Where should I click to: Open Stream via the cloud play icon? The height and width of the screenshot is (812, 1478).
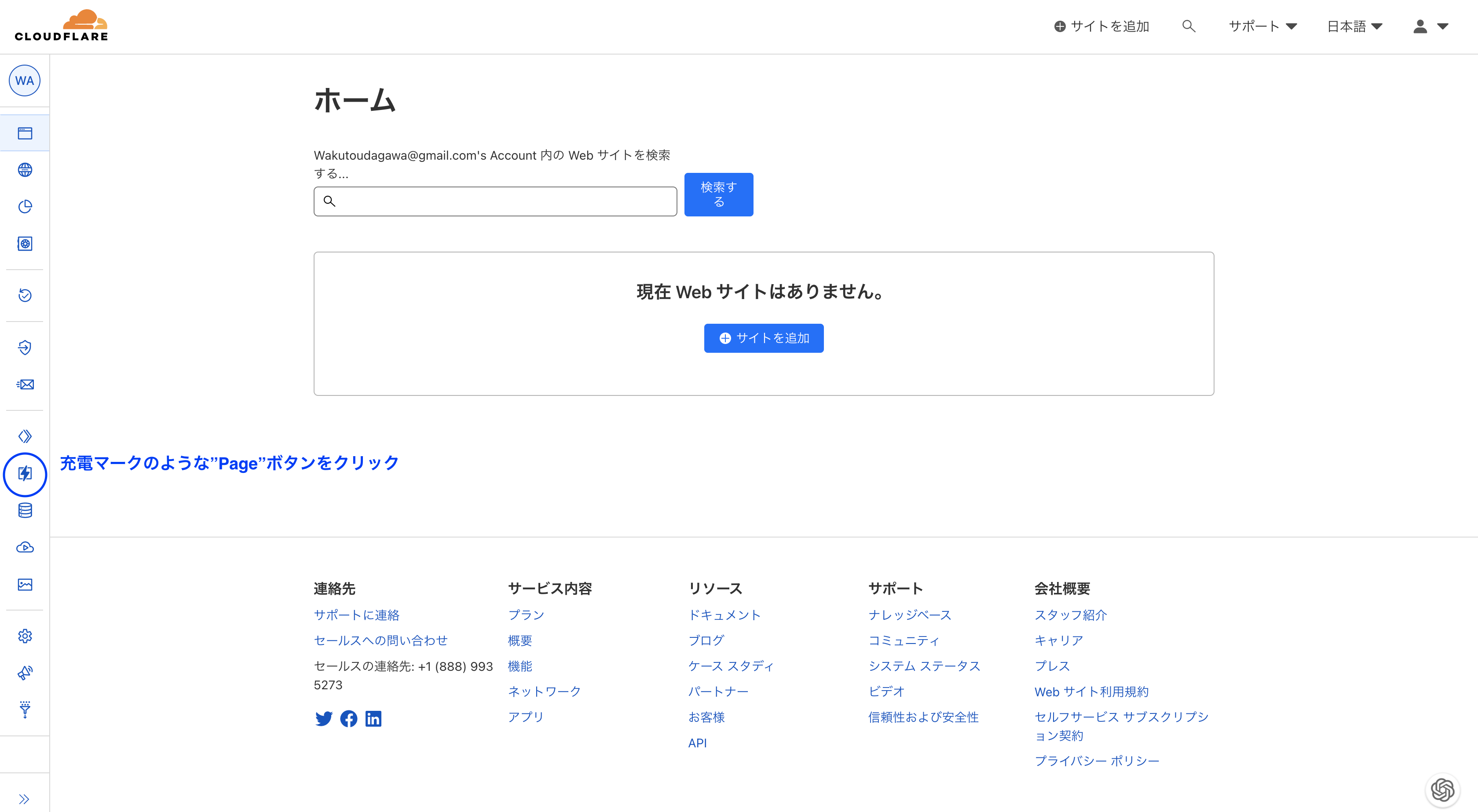point(25,547)
